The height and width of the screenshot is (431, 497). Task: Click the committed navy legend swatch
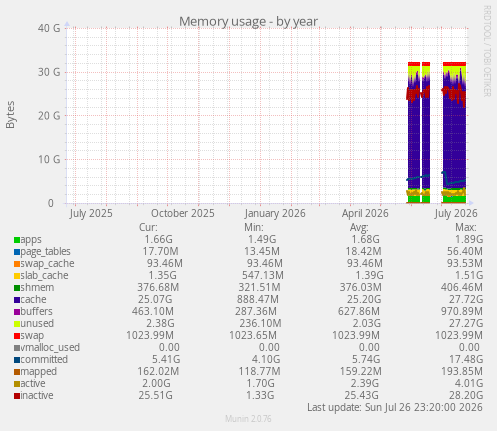pos(17,360)
